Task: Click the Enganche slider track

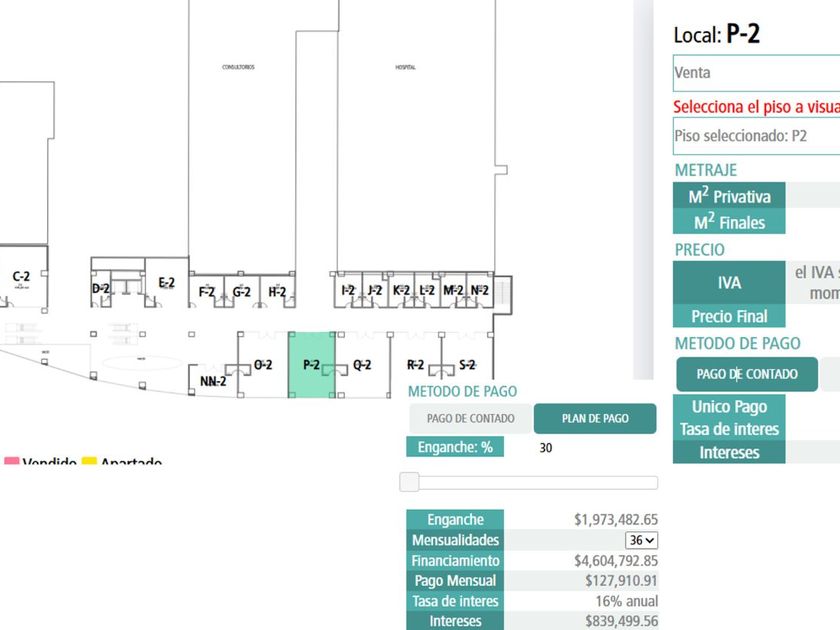Action: [x=529, y=483]
